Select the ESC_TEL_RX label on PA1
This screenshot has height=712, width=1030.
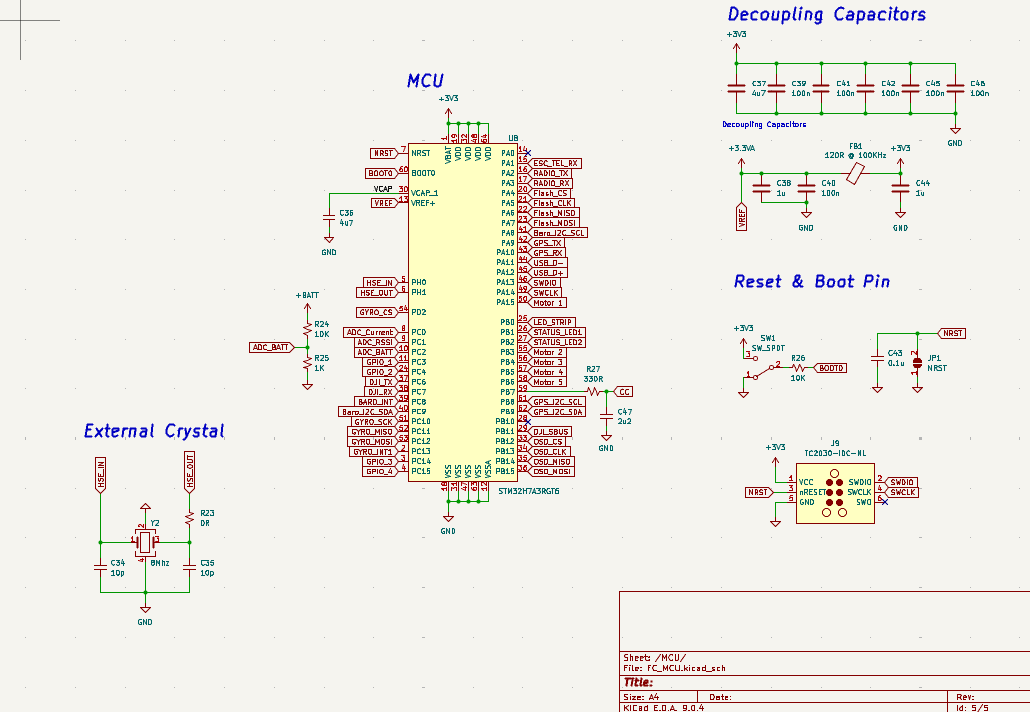click(555, 163)
